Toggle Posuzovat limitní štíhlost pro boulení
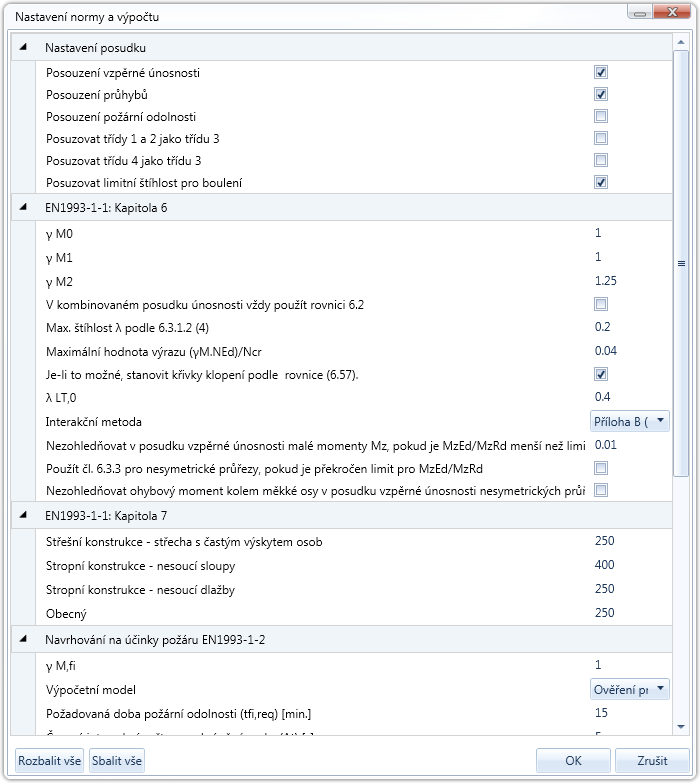Viewport: 700px width, 783px height. 601,182
